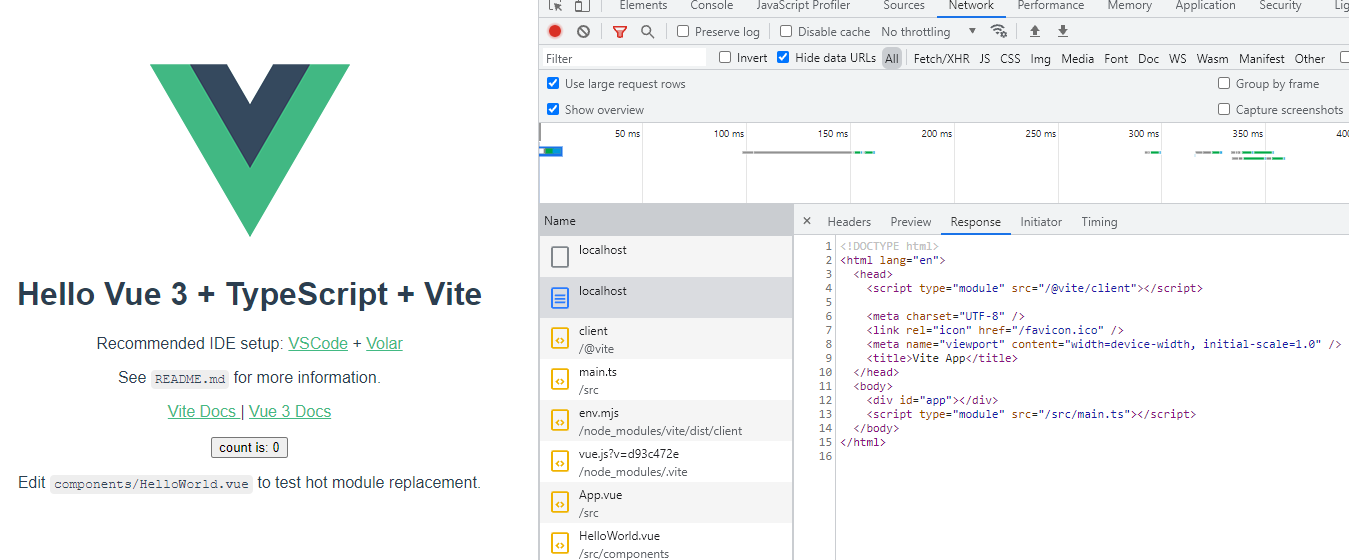The height and width of the screenshot is (560, 1349).
Task: Filter requests by Wasm type
Action: click(x=1213, y=59)
